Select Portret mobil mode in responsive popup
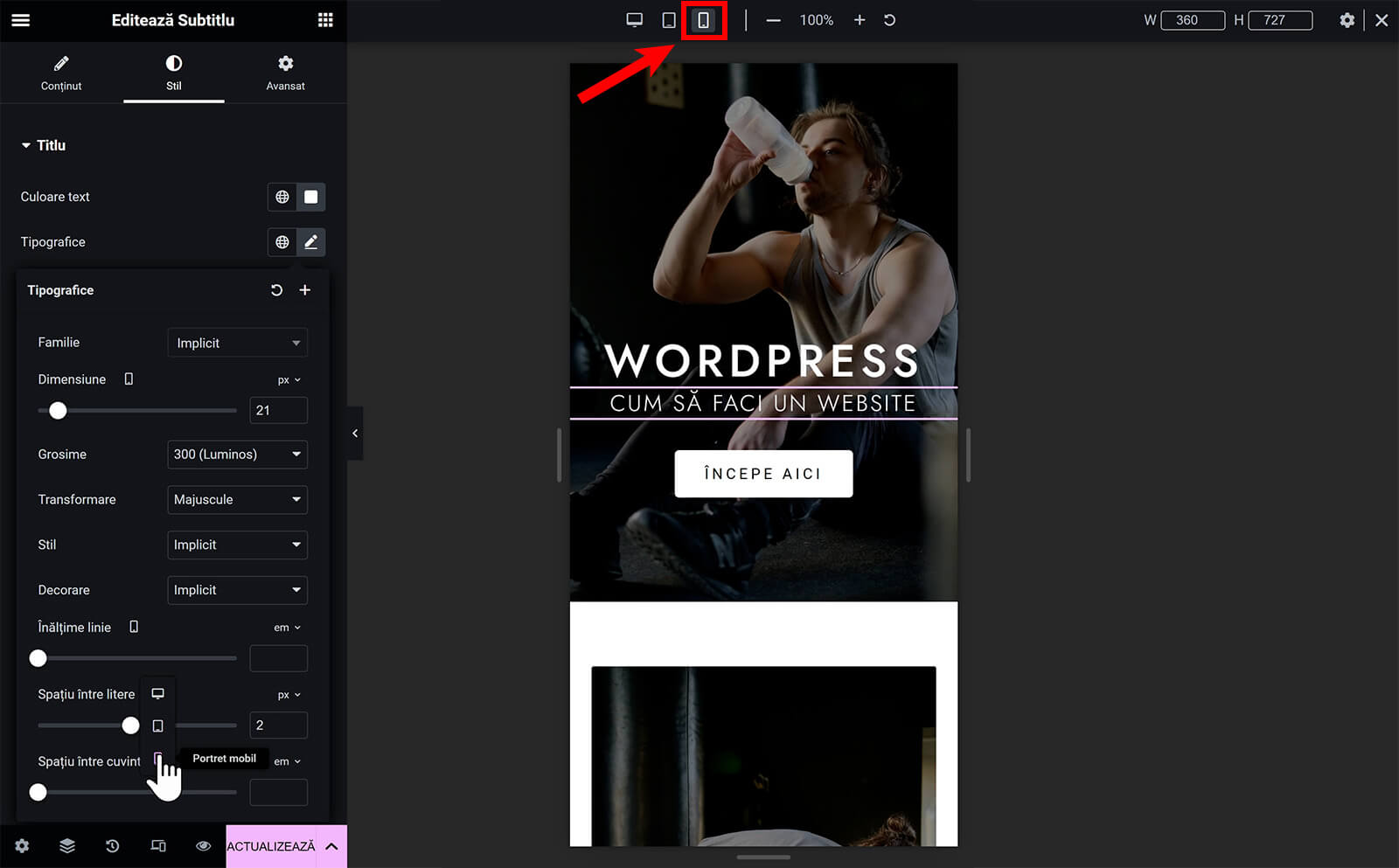The height and width of the screenshot is (868, 1399). (x=157, y=758)
